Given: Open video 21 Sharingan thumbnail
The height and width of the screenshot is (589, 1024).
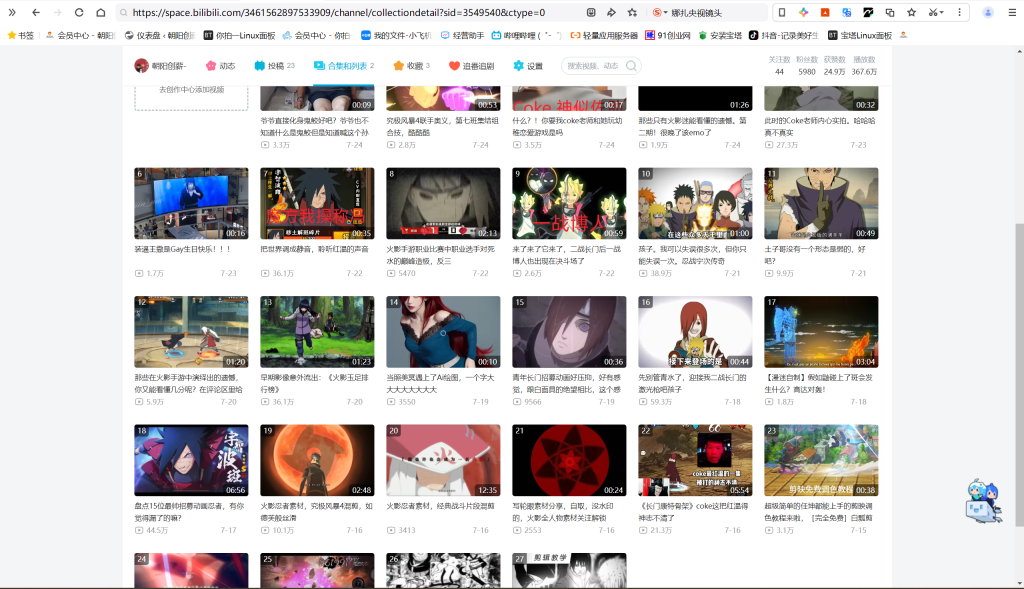Looking at the screenshot, I should tap(569, 460).
